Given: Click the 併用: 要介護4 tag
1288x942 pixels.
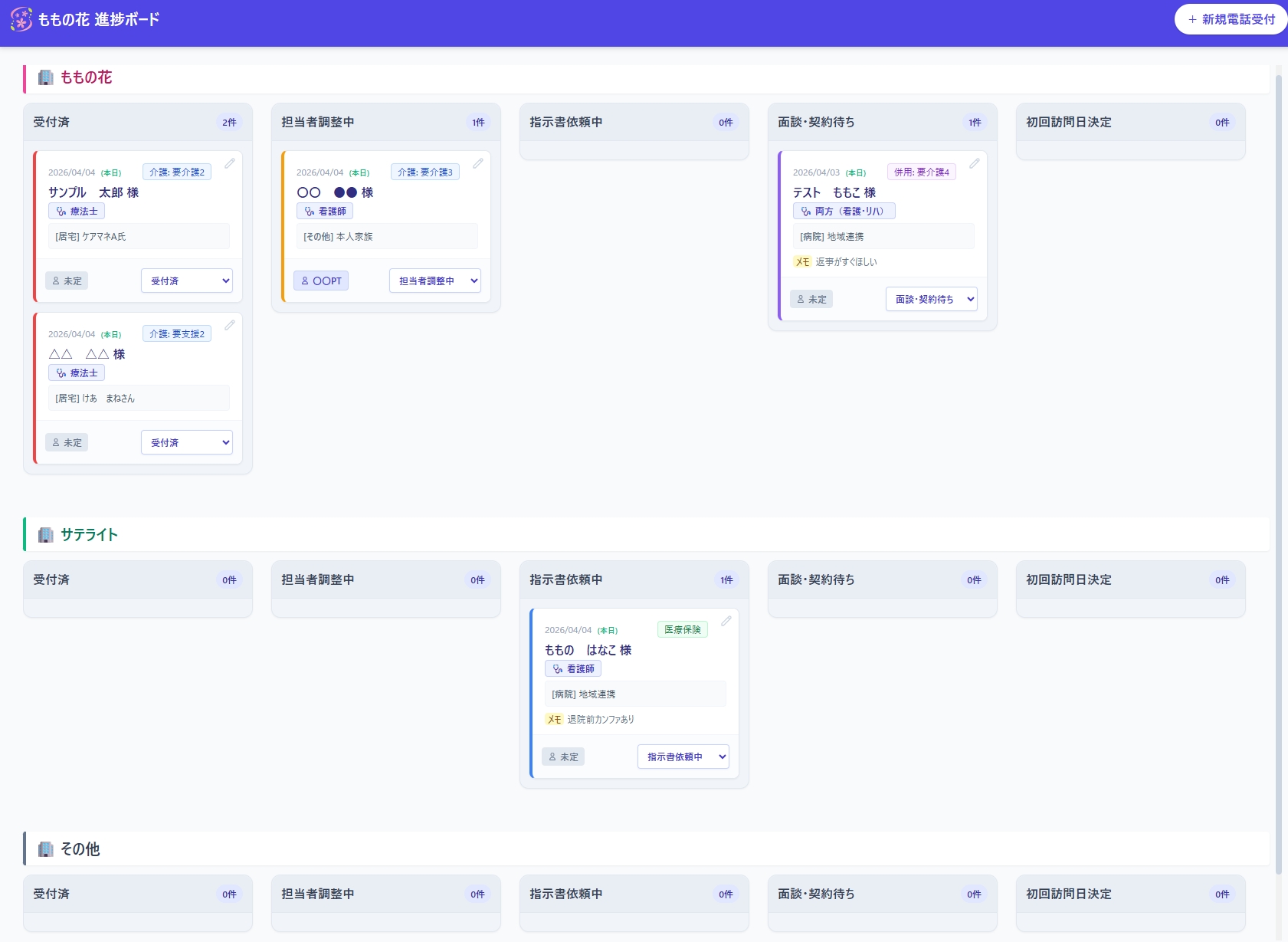Looking at the screenshot, I should [x=921, y=172].
